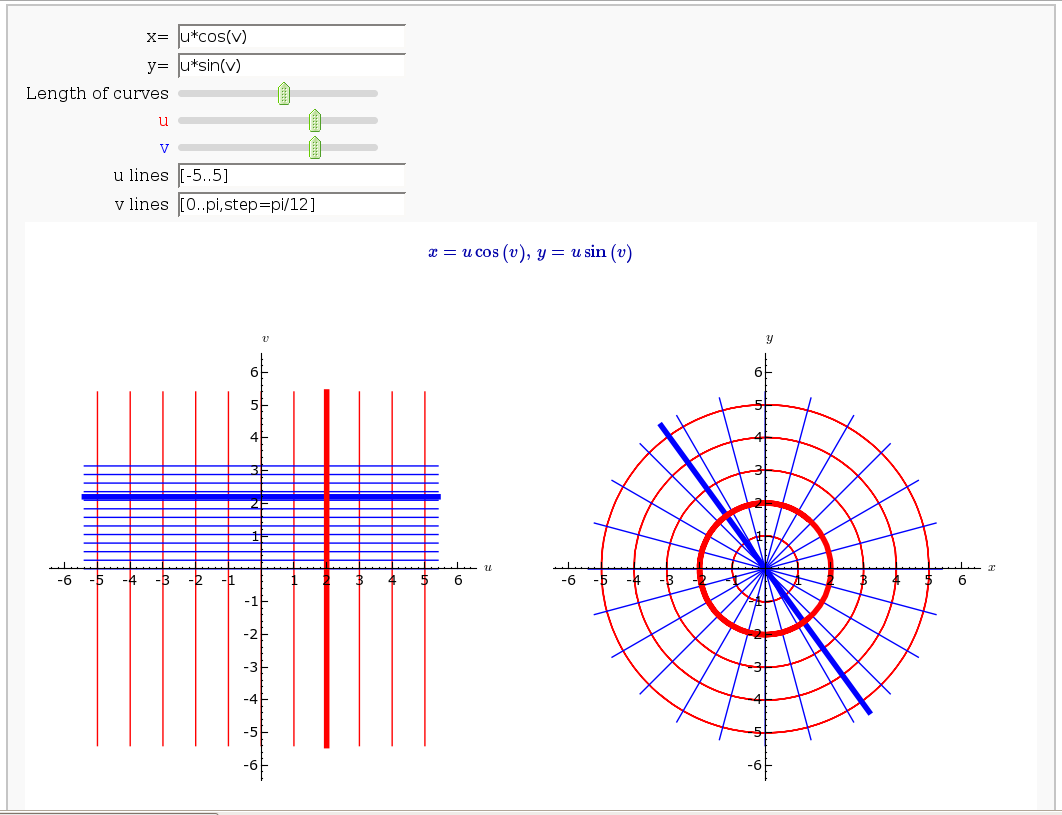Click the thick red circle in right plot
This screenshot has height=815, width=1062.
[830, 568]
